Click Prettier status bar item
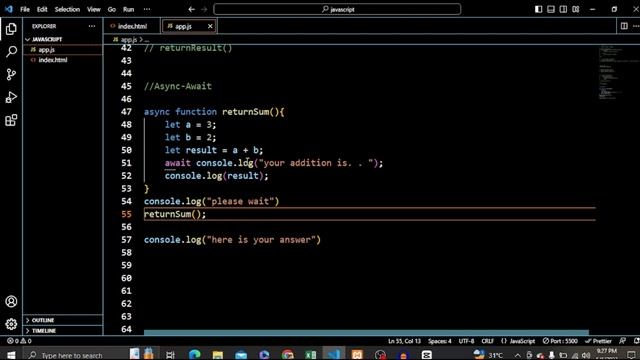This screenshot has width=640, height=360. [x=598, y=341]
